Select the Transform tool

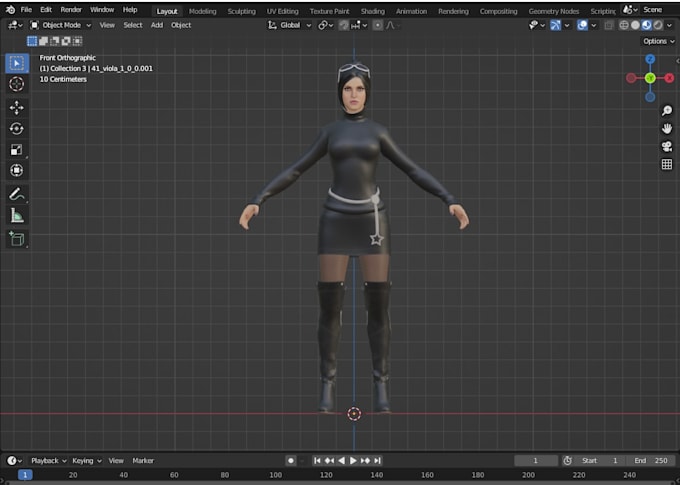tap(17, 170)
